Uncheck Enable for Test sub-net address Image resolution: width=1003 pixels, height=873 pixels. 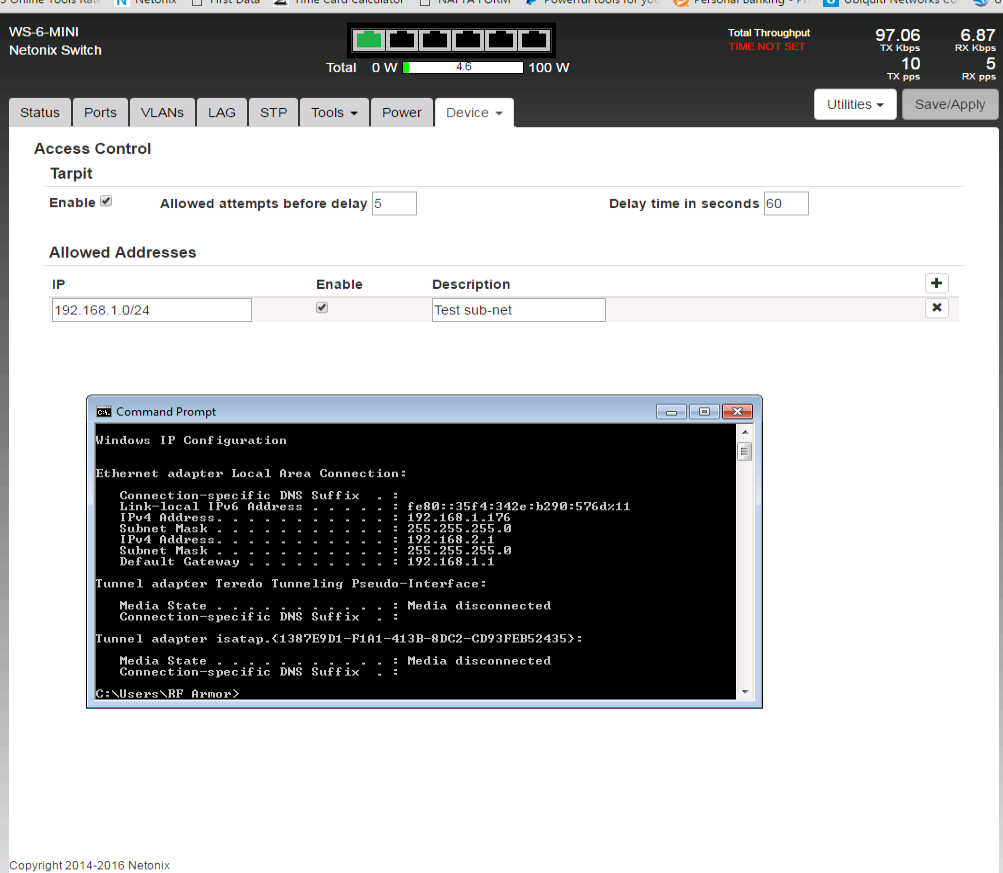point(322,308)
